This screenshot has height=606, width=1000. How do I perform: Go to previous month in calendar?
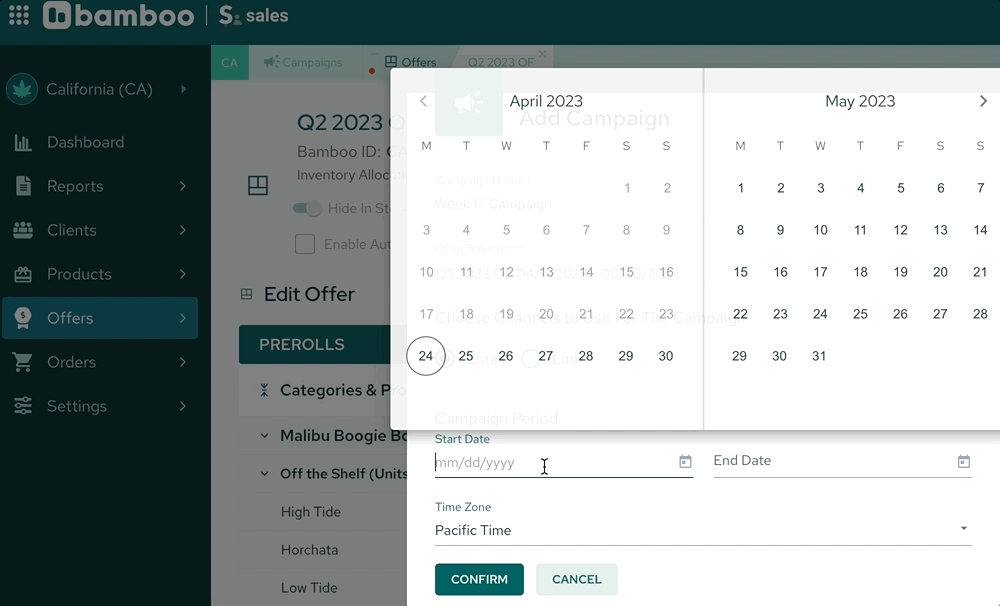[x=423, y=101]
